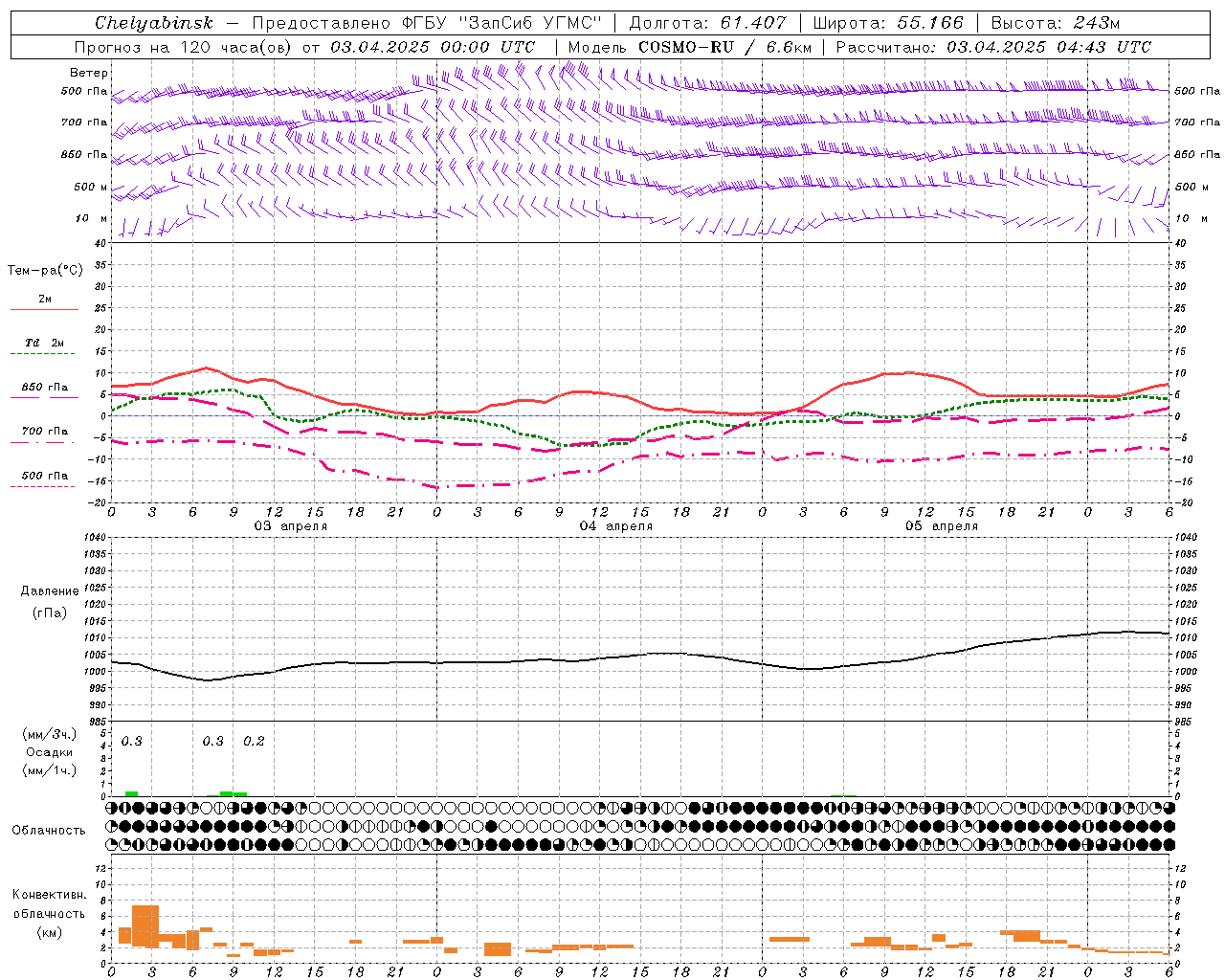Click the 'Конвективн.' convective cloud label
1225x980 pixels.
point(50,895)
